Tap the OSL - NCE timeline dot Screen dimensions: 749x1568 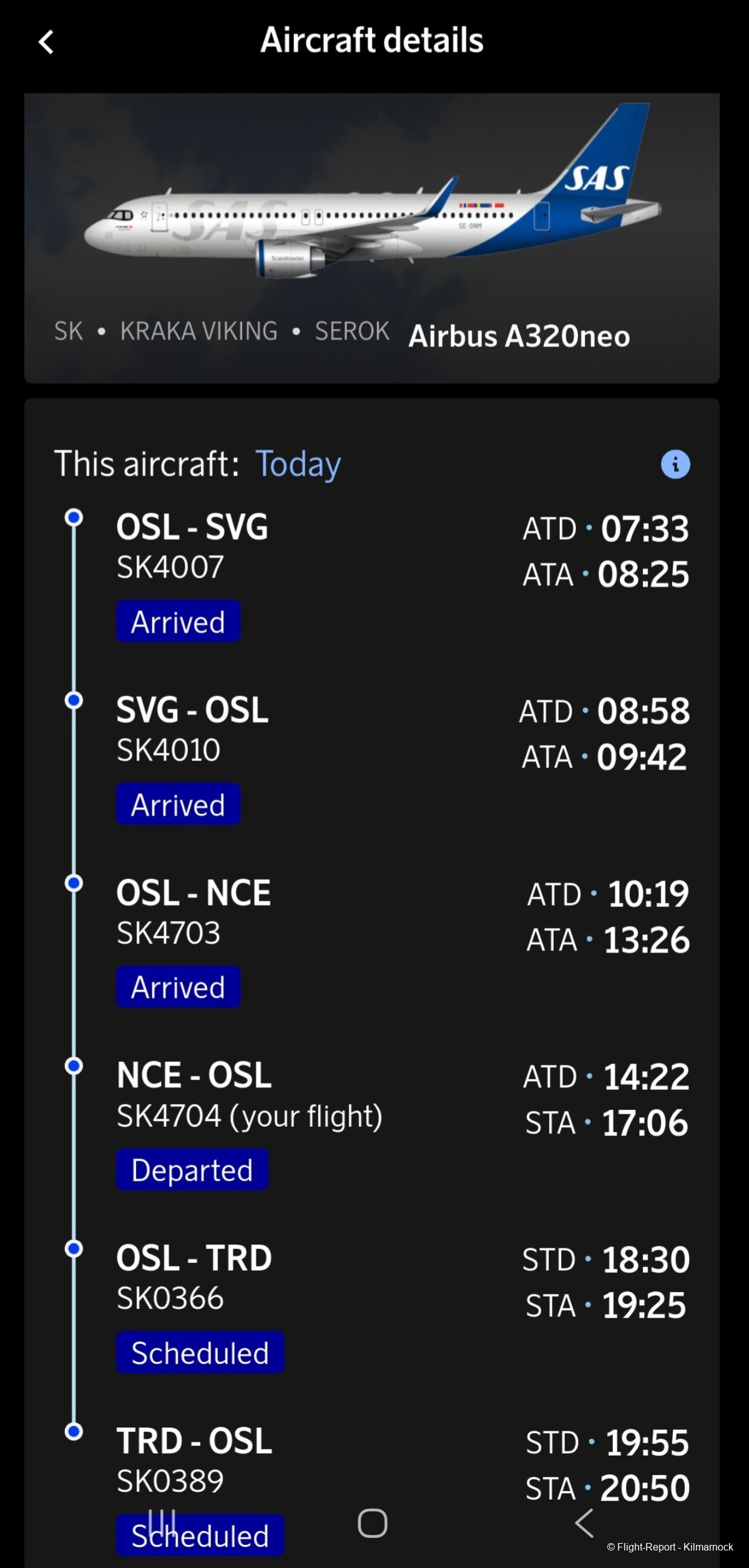click(x=74, y=883)
